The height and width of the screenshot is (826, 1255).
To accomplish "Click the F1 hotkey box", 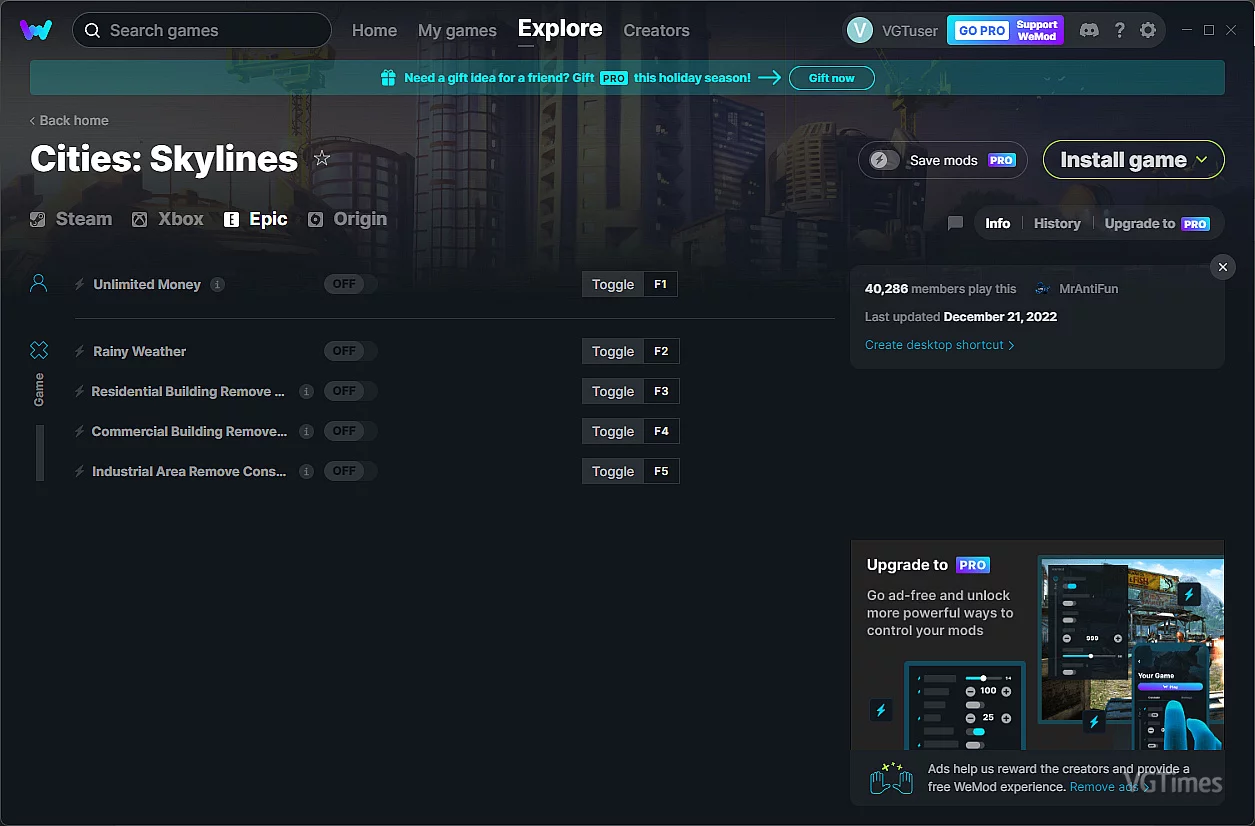I will [x=660, y=284].
